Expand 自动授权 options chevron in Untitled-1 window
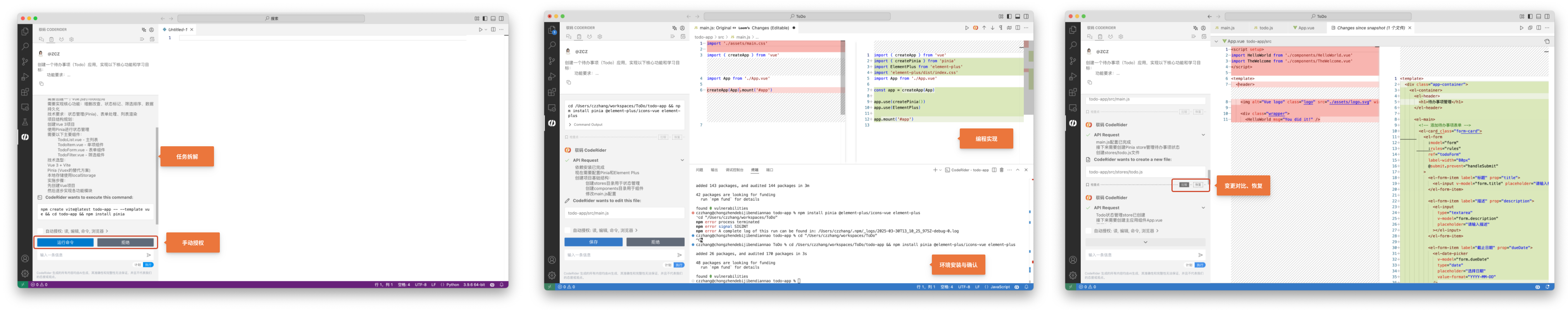The height and width of the screenshot is (310, 1568). click(107, 231)
